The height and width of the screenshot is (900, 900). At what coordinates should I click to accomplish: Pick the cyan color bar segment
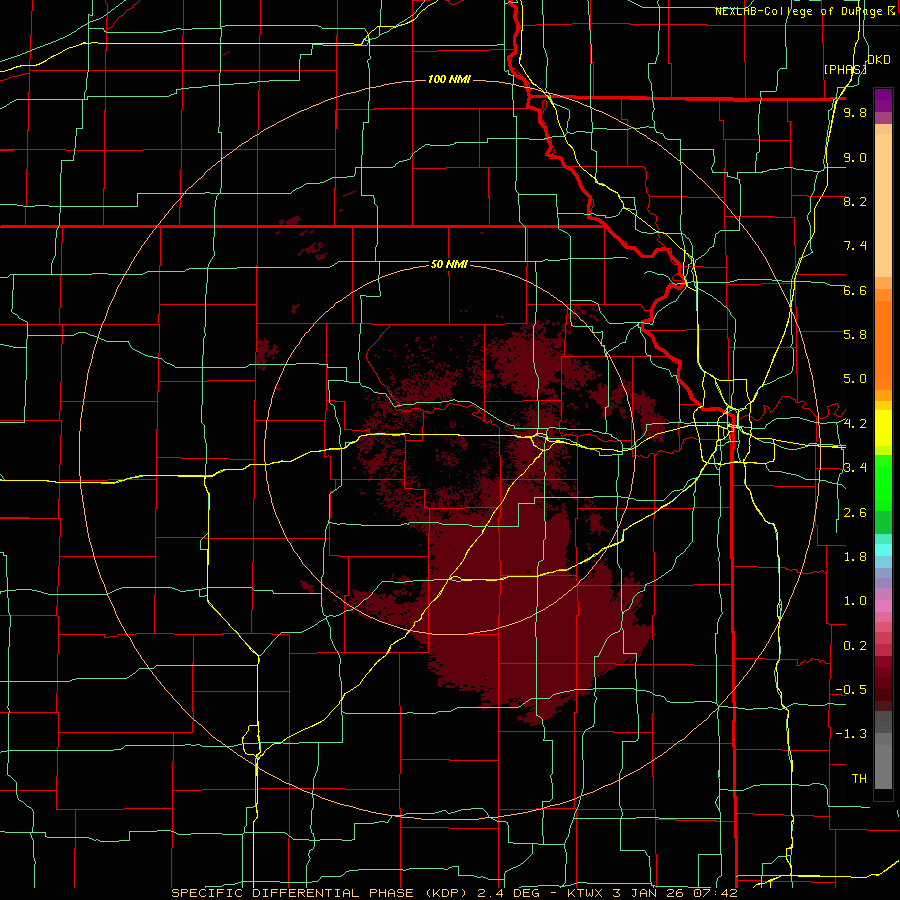pos(883,550)
